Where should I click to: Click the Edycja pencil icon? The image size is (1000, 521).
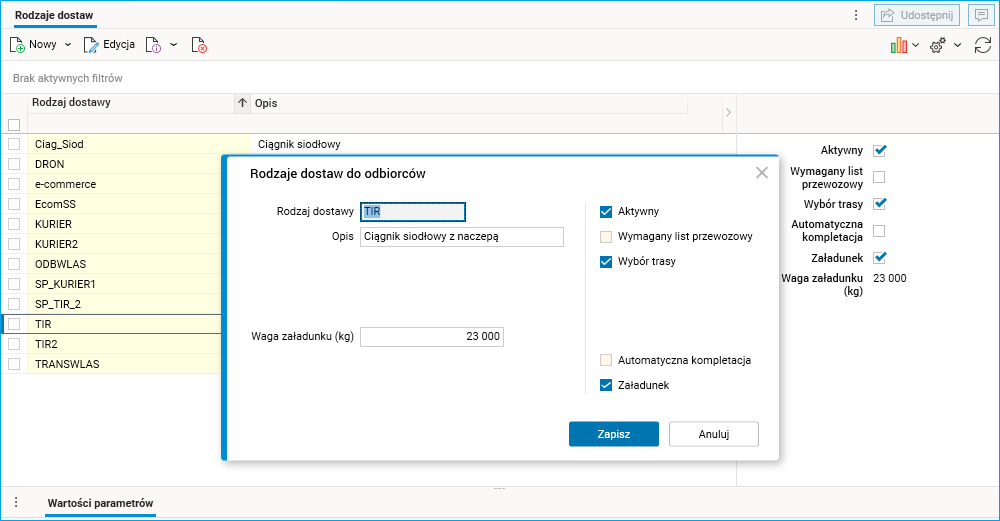coord(91,45)
